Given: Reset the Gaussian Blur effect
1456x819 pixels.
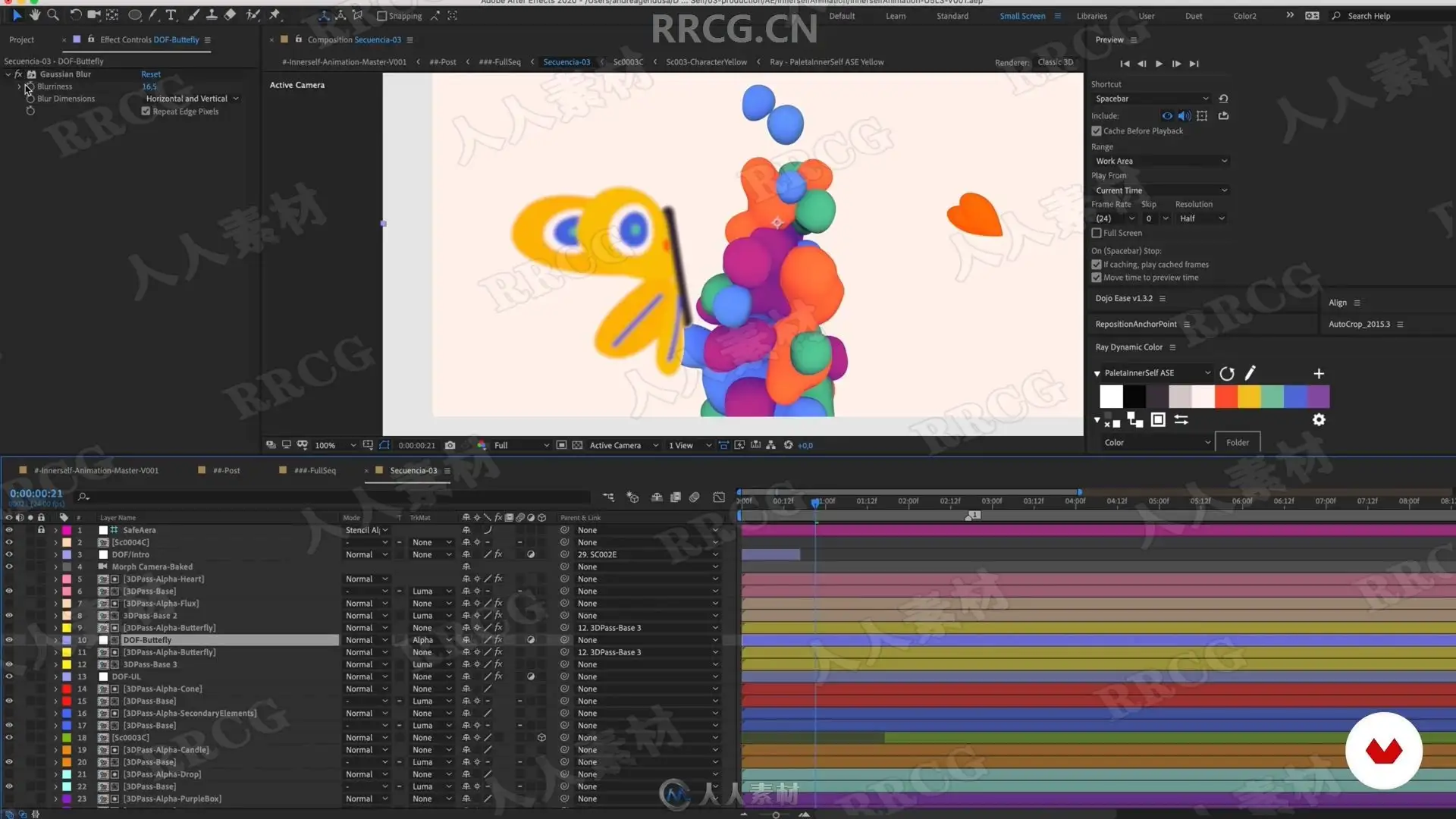Looking at the screenshot, I should point(151,74).
